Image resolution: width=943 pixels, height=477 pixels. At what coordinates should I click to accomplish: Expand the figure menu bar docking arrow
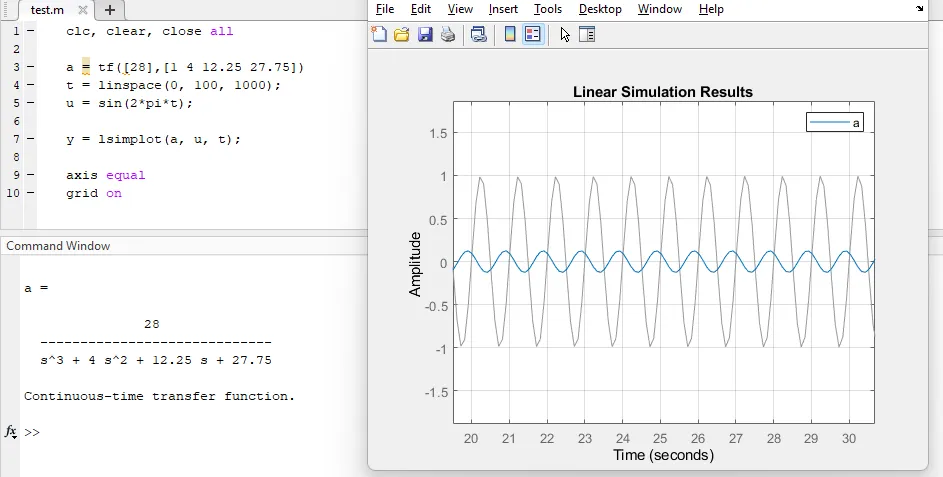pyautogui.click(x=919, y=8)
